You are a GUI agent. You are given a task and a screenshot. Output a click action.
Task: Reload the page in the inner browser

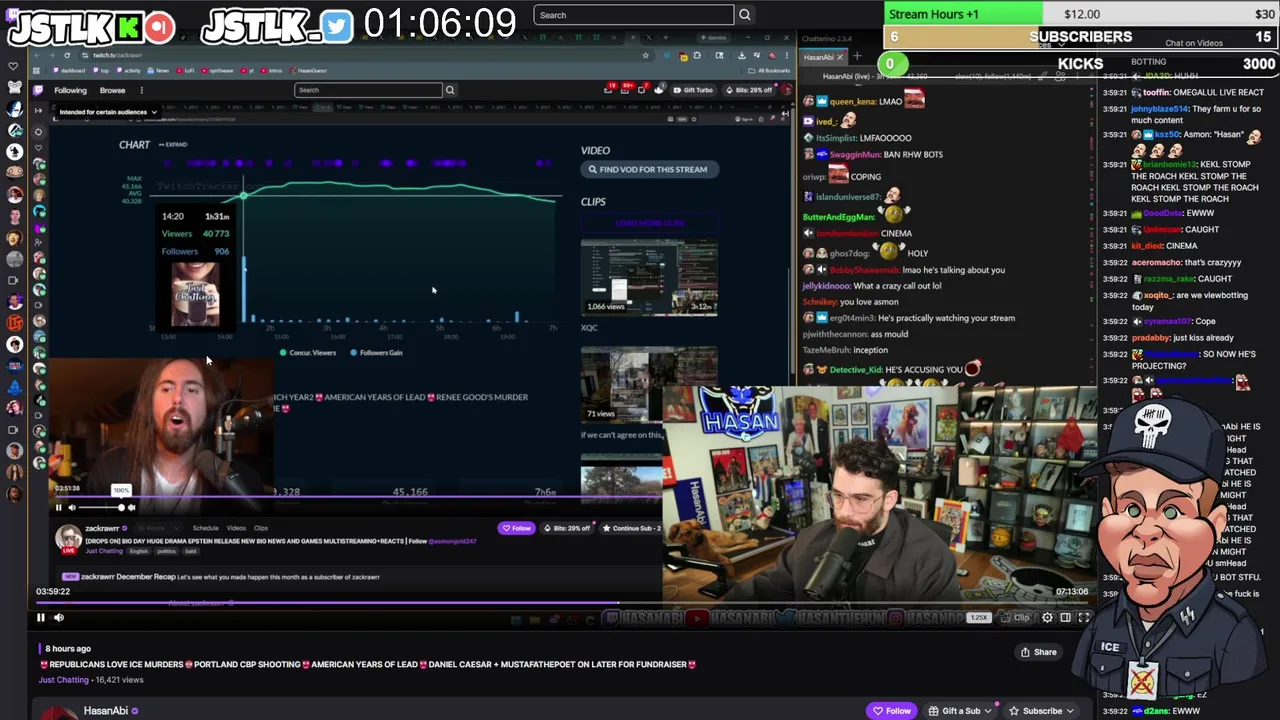coord(67,55)
